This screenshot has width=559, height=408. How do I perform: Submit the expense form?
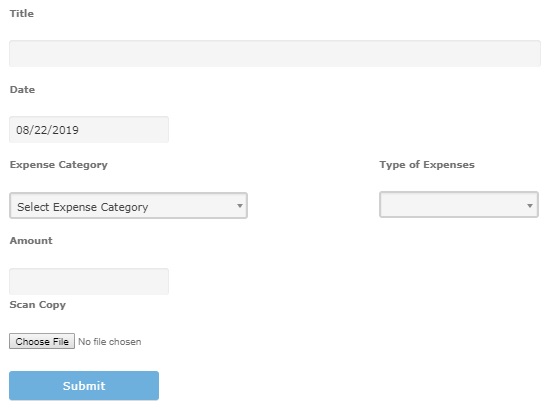tap(84, 386)
